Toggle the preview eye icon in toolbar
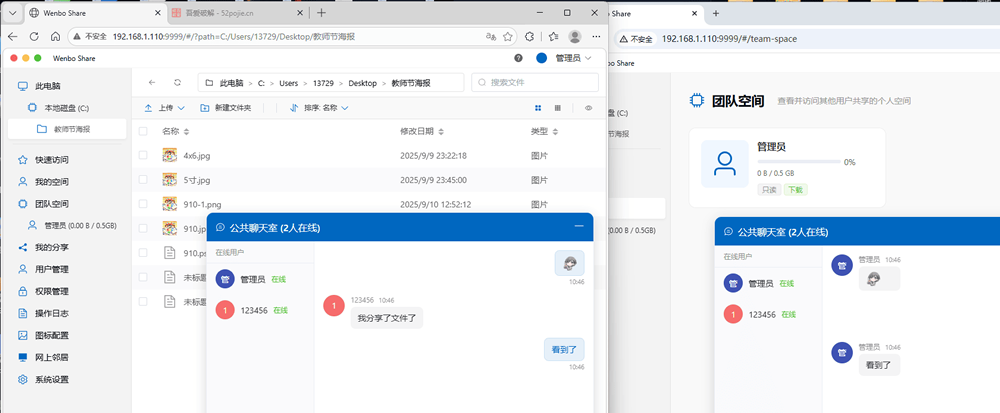Screen dimensions: 1000x413 pyautogui.click(x=588, y=108)
